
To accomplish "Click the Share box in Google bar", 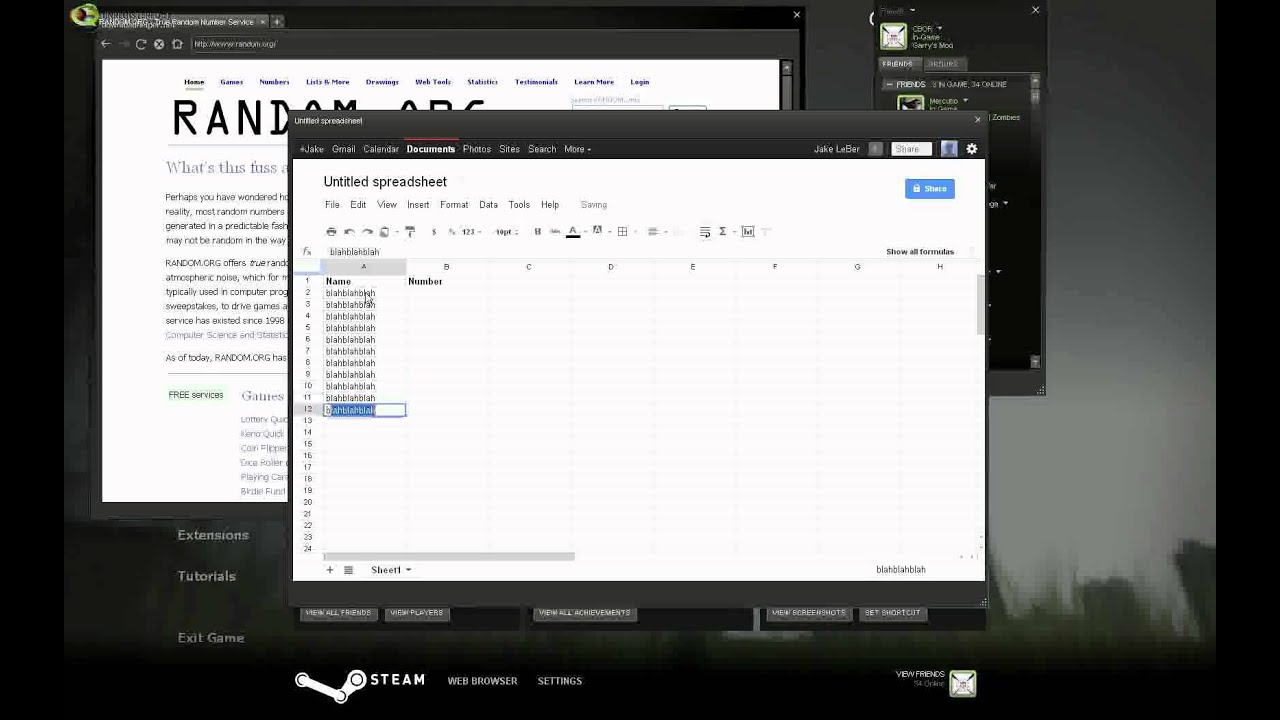I will tap(911, 149).
